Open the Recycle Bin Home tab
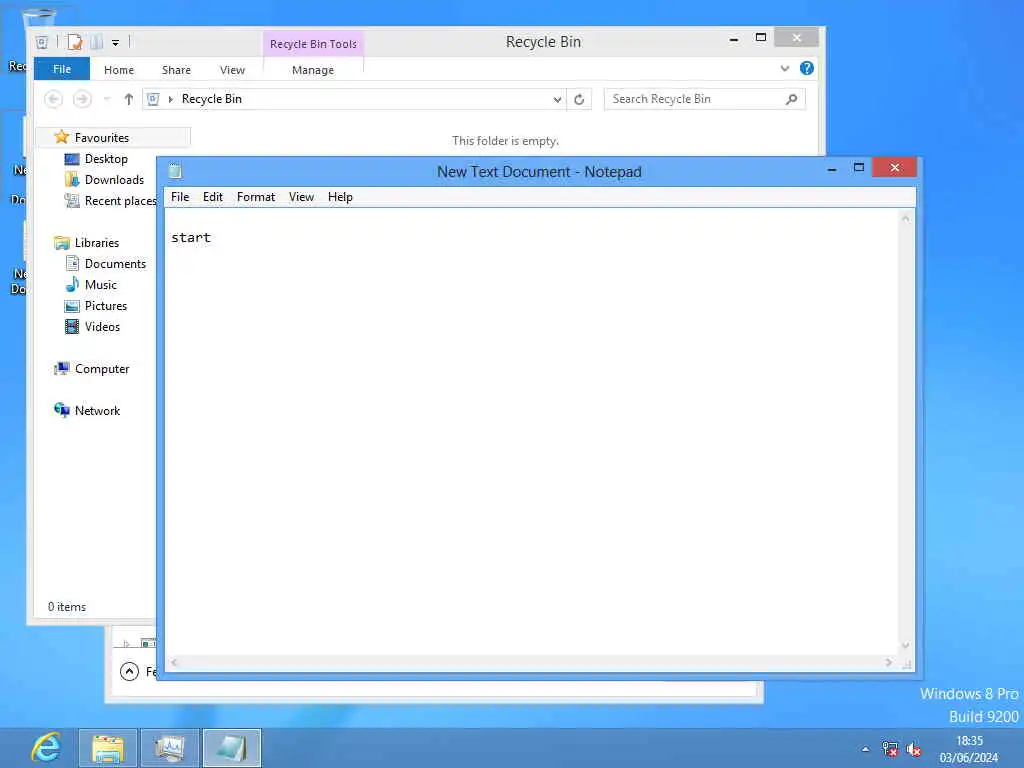This screenshot has width=1024, height=768. tap(119, 70)
